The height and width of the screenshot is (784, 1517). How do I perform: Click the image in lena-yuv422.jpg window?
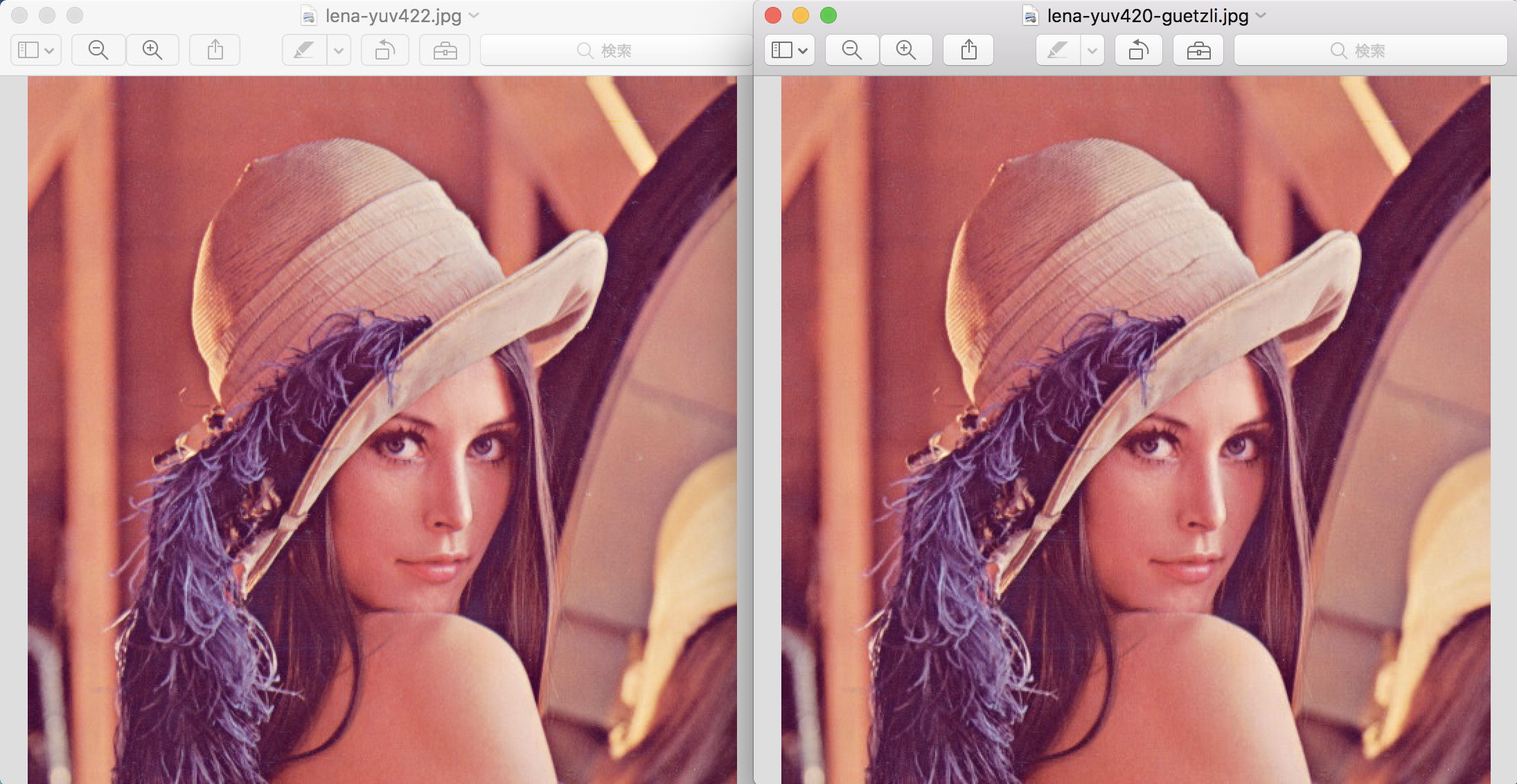[x=382, y=430]
